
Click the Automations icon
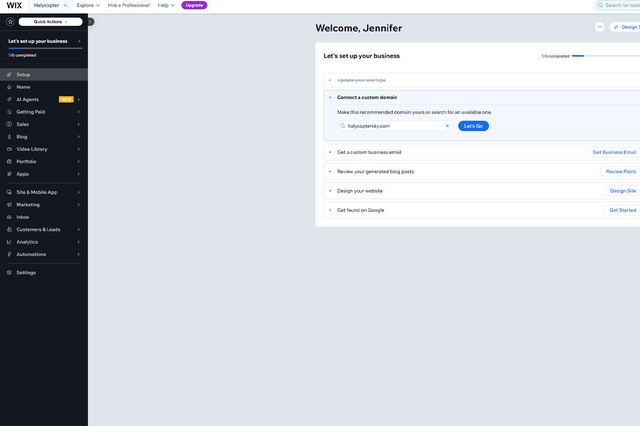click(x=9, y=254)
